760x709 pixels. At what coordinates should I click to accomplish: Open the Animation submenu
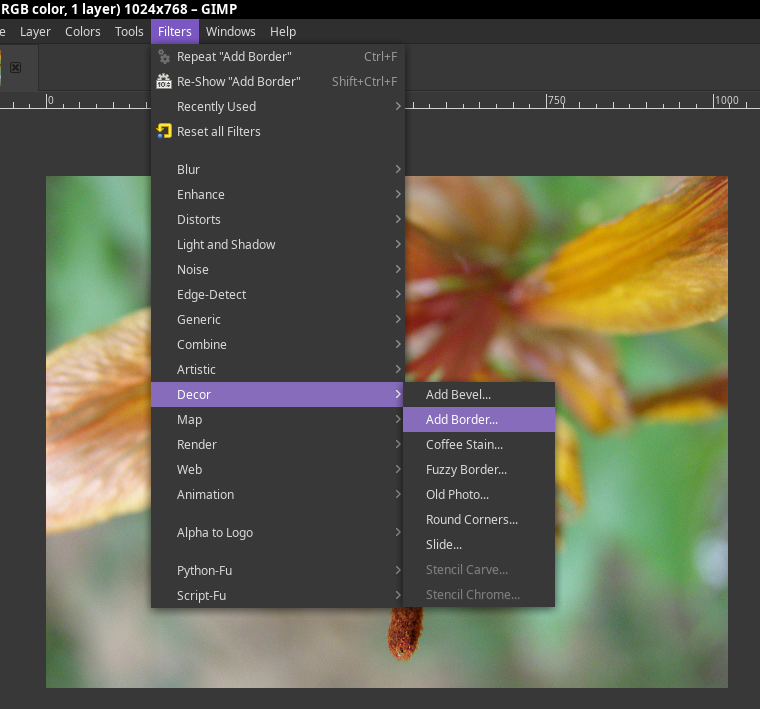[x=278, y=494]
